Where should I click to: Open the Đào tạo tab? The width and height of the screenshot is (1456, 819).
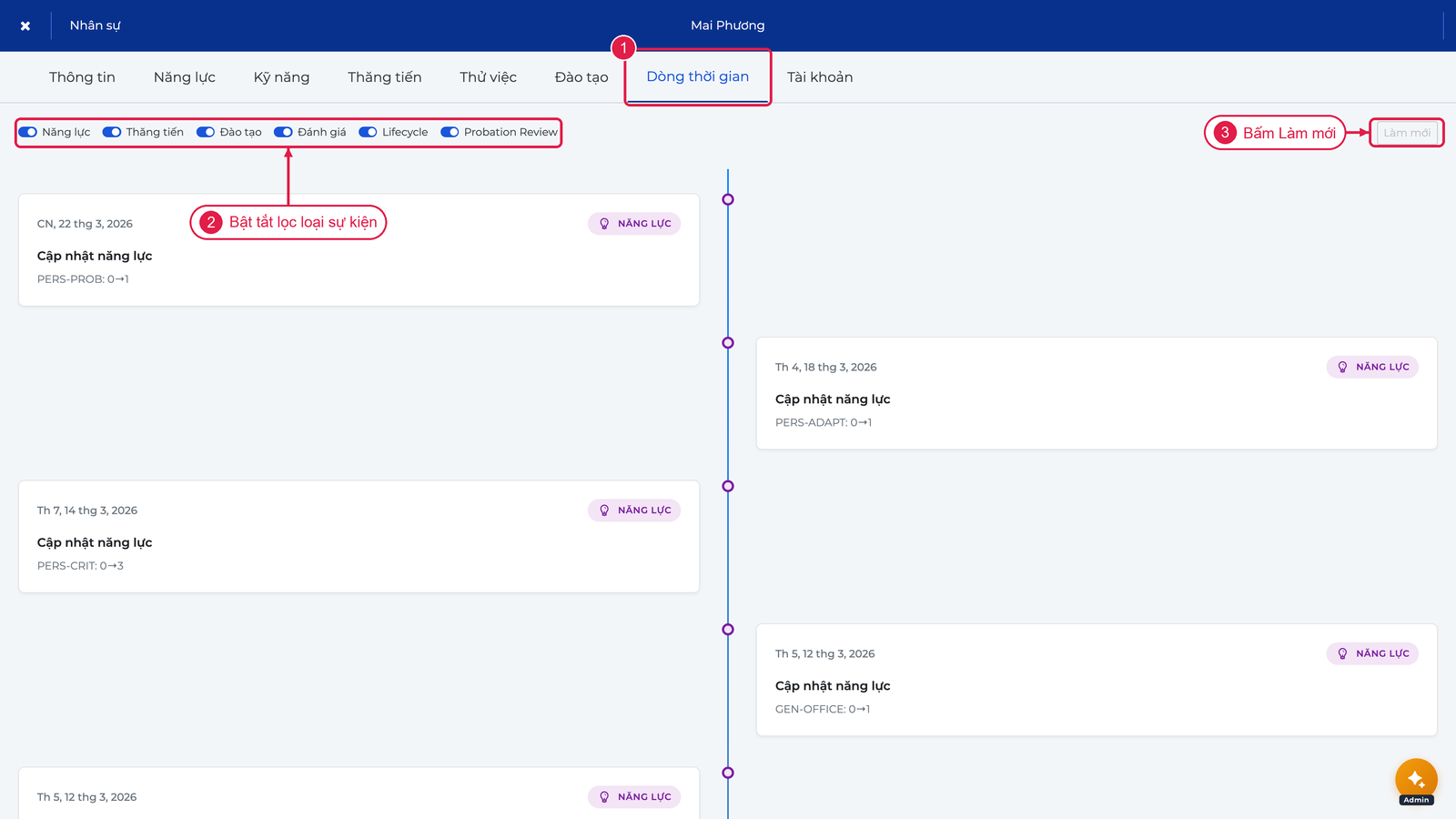tap(581, 77)
